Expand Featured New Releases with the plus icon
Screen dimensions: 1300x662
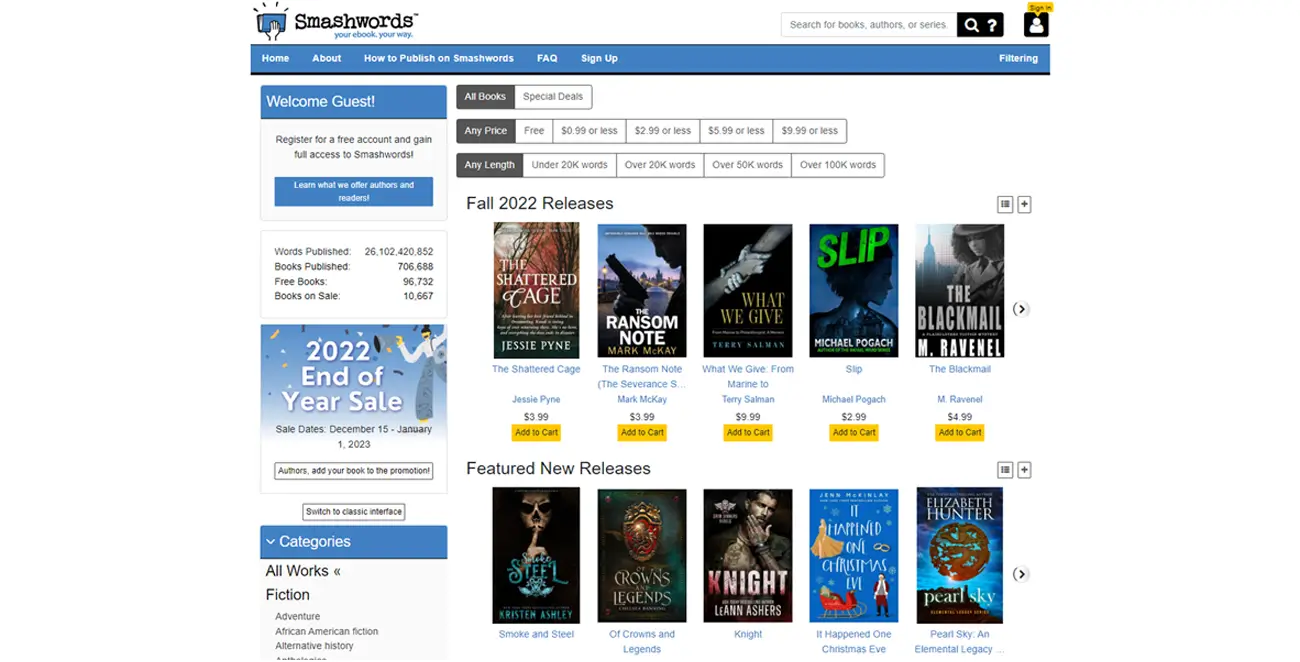1023,468
